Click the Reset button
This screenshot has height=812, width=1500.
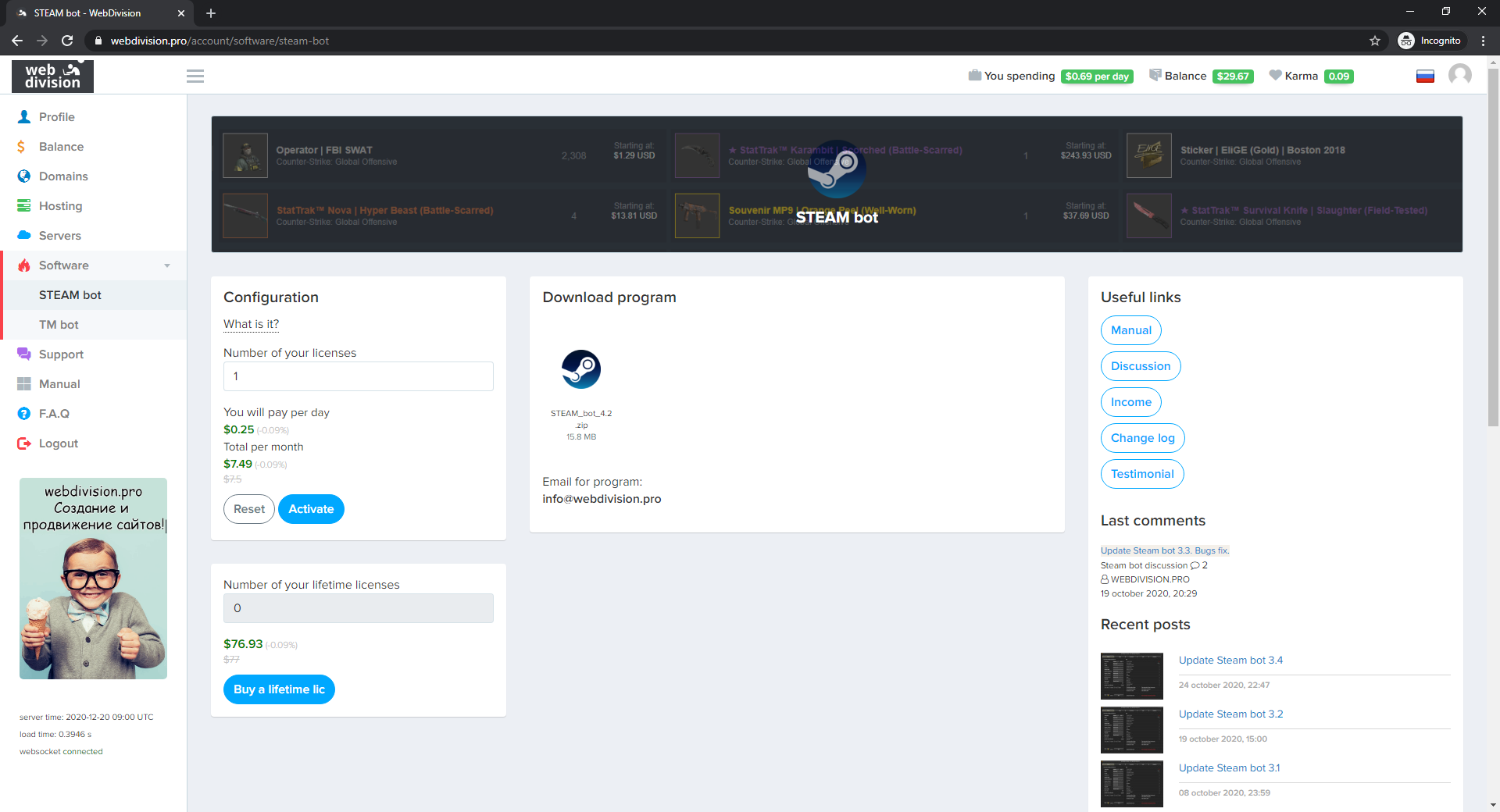click(249, 509)
